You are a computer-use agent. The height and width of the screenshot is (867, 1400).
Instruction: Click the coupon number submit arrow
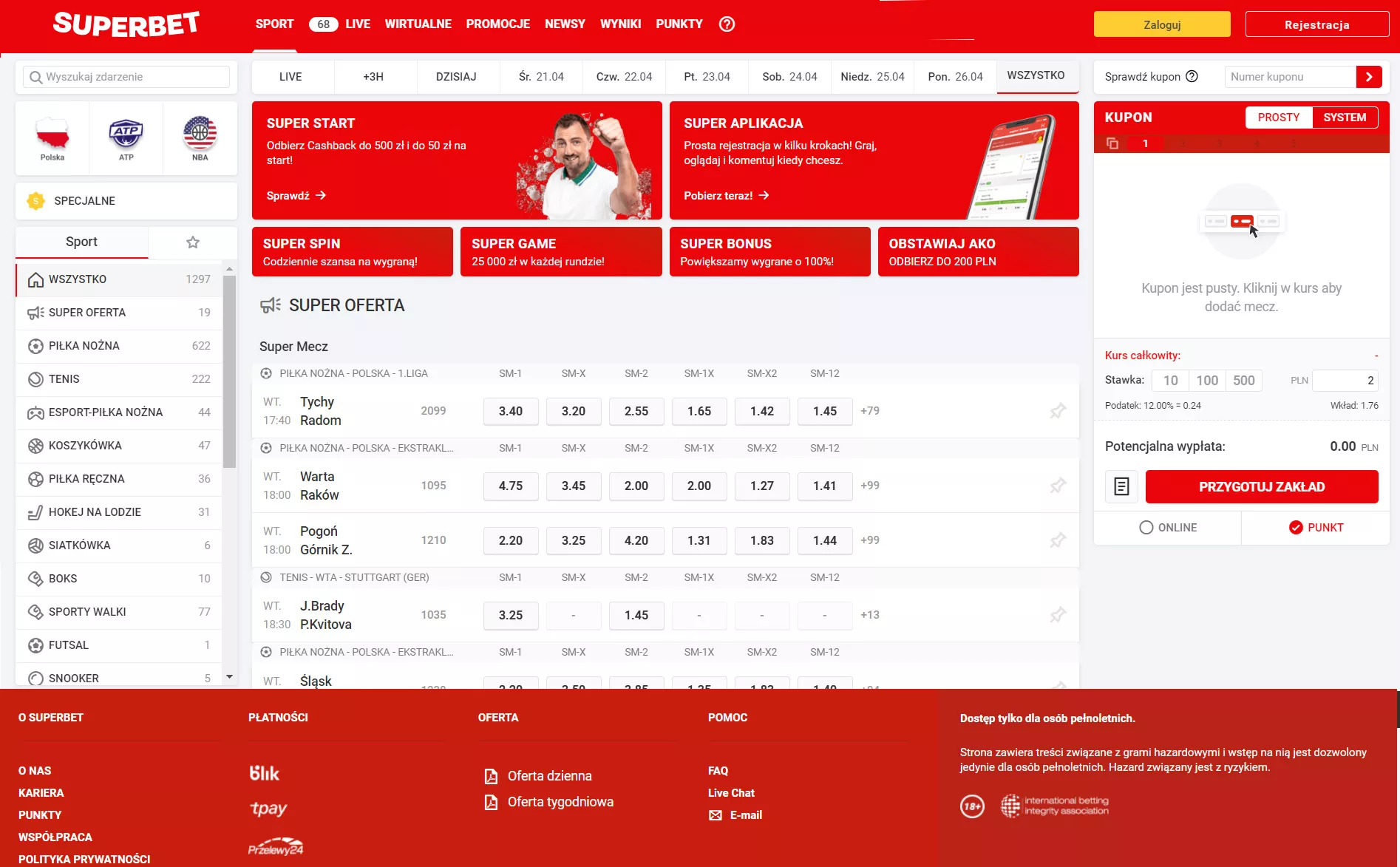(1369, 77)
